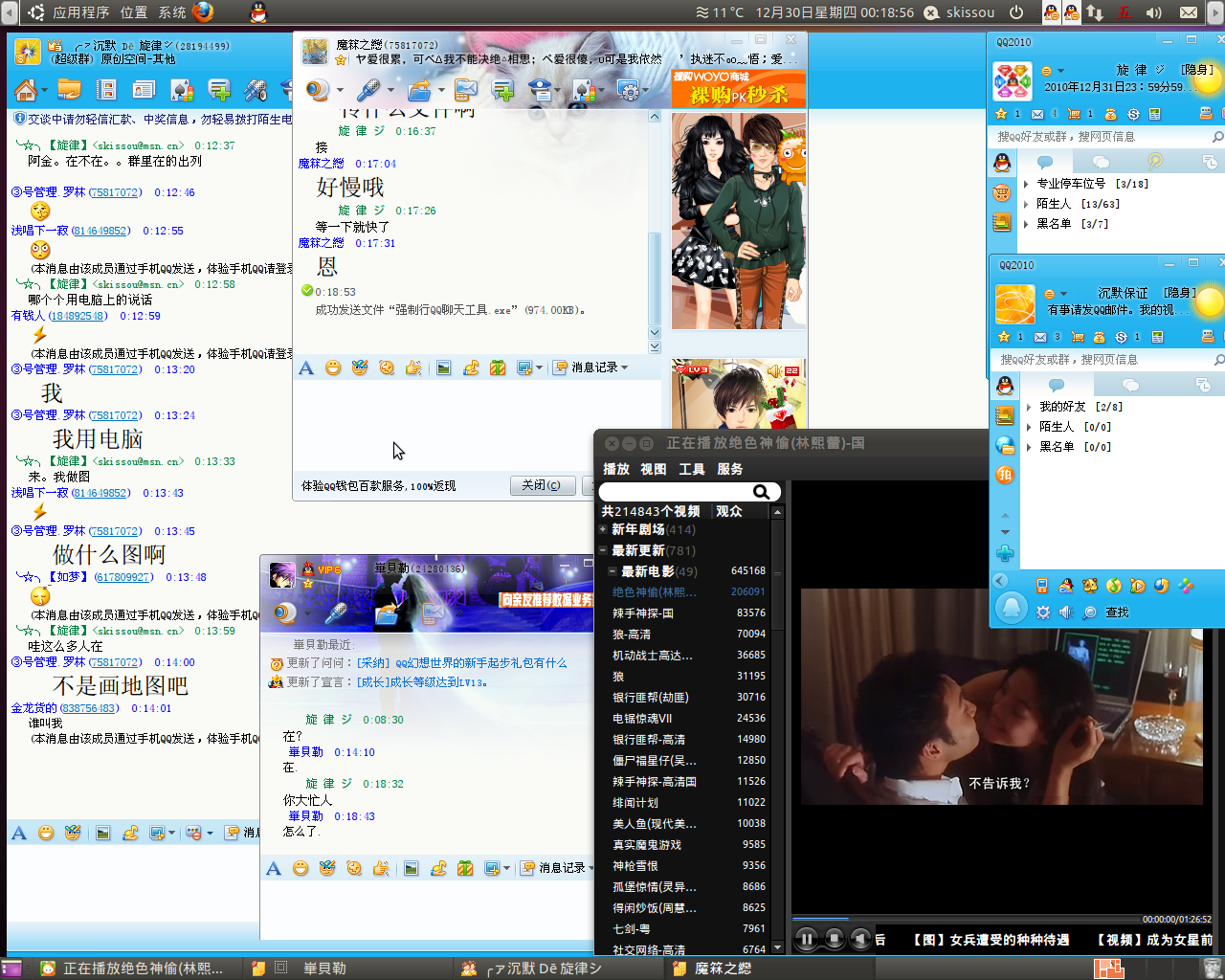Click send picture icon in 魔森之戀 chat

point(444,367)
